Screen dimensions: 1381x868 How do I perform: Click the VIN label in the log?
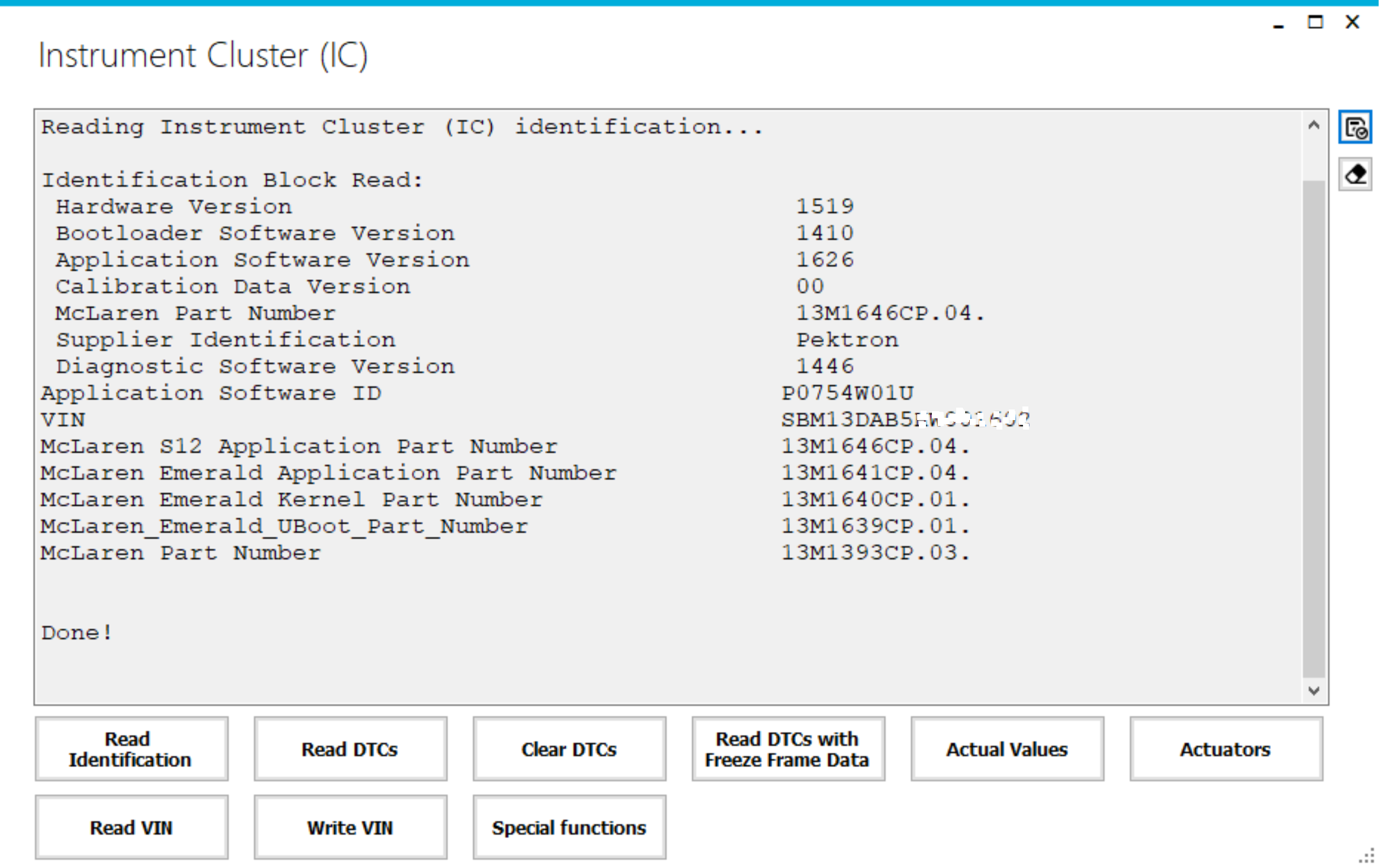point(63,420)
